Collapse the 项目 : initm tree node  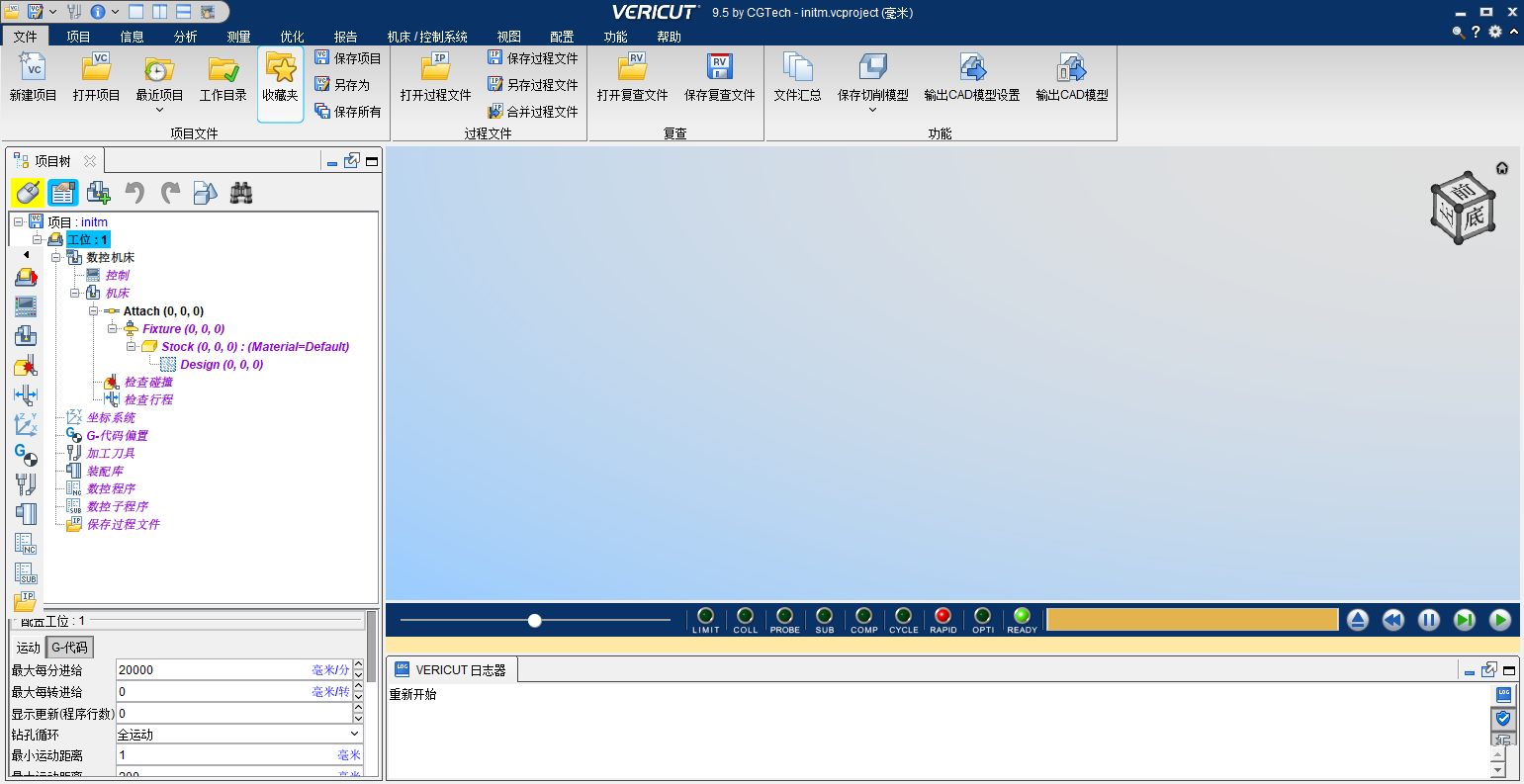pos(19,222)
